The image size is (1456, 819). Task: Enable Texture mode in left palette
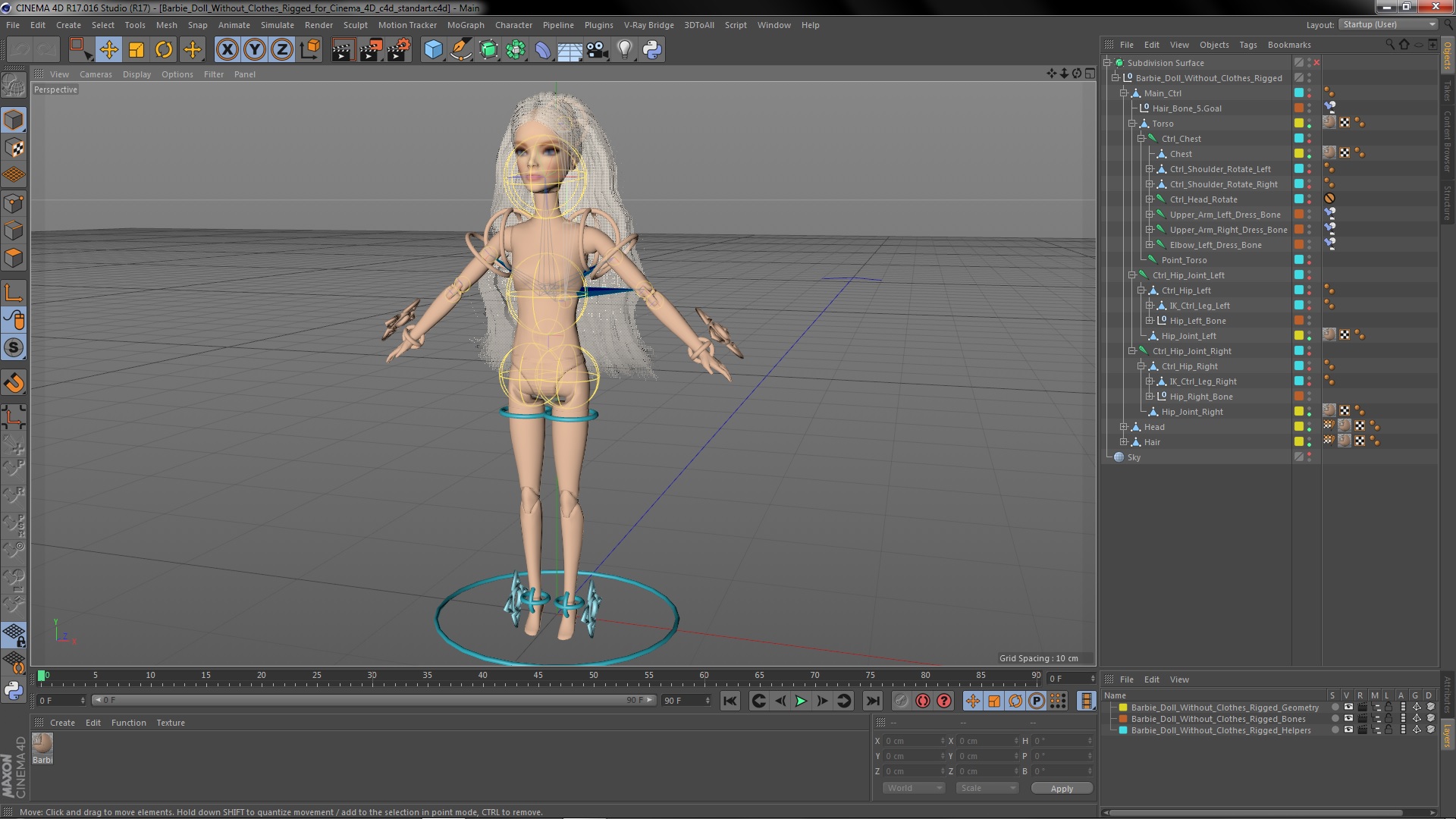(14, 148)
